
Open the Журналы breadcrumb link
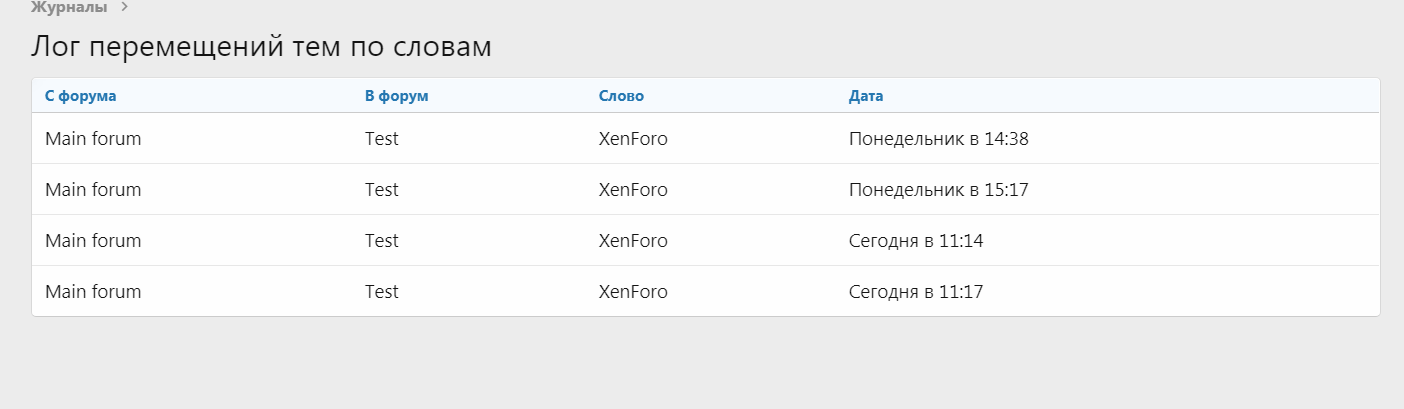click(69, 7)
